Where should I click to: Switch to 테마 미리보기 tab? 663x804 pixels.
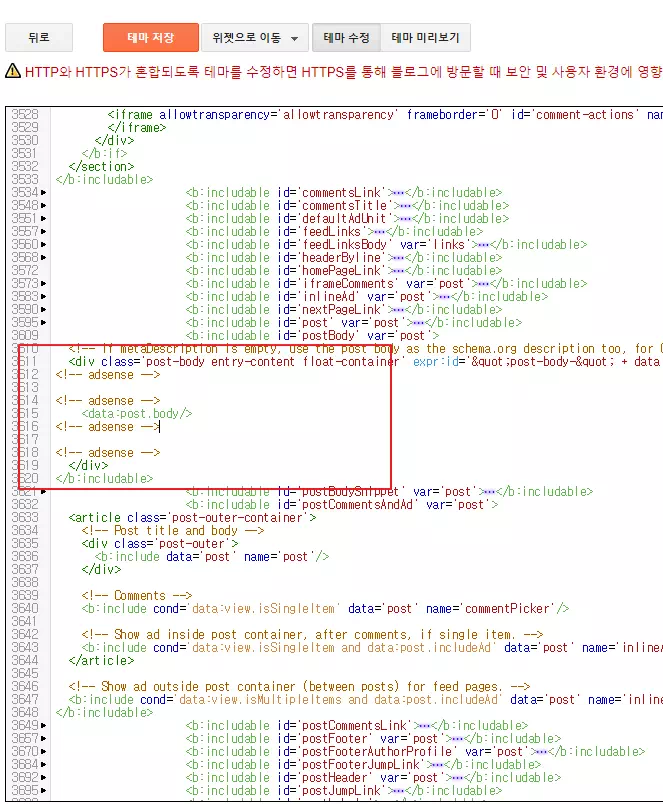point(426,37)
